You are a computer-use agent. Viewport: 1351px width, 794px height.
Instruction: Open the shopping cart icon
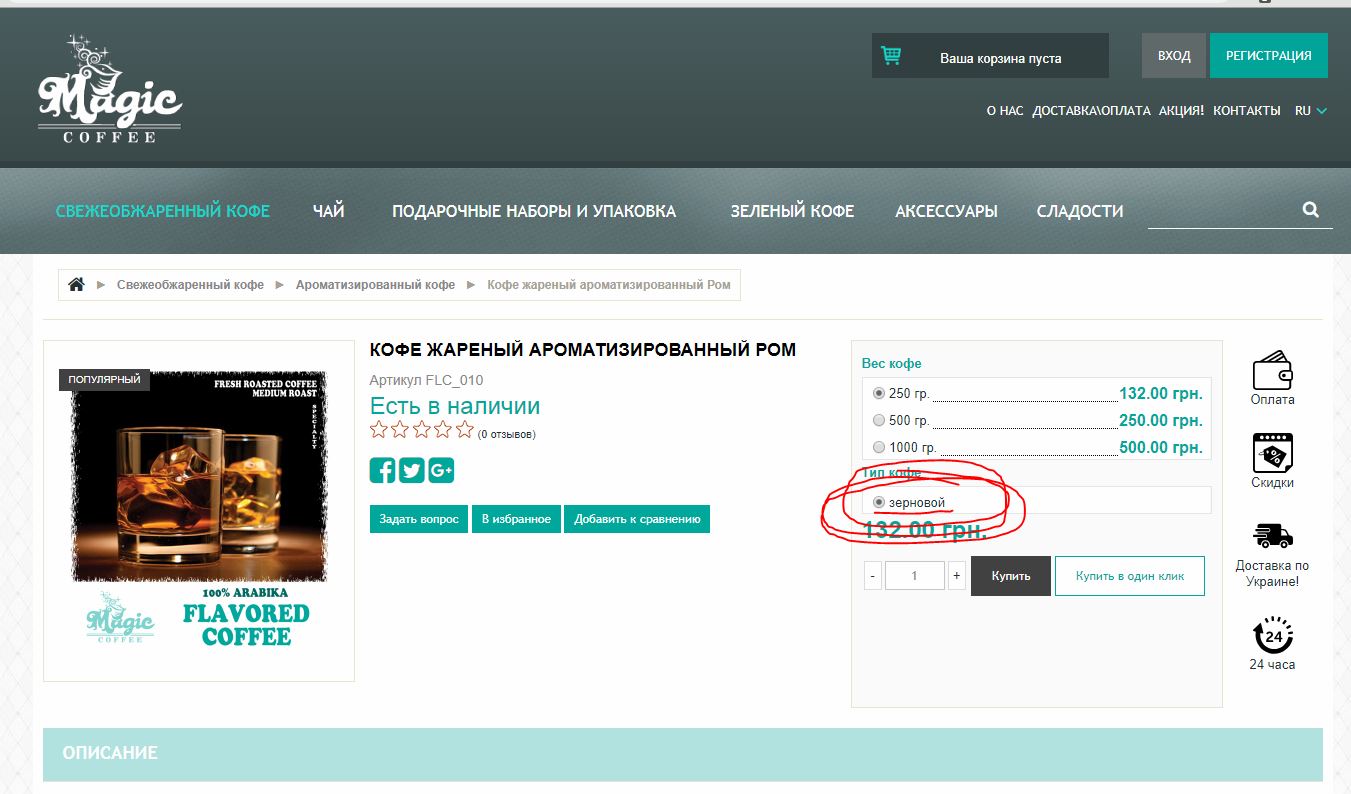(x=891, y=56)
